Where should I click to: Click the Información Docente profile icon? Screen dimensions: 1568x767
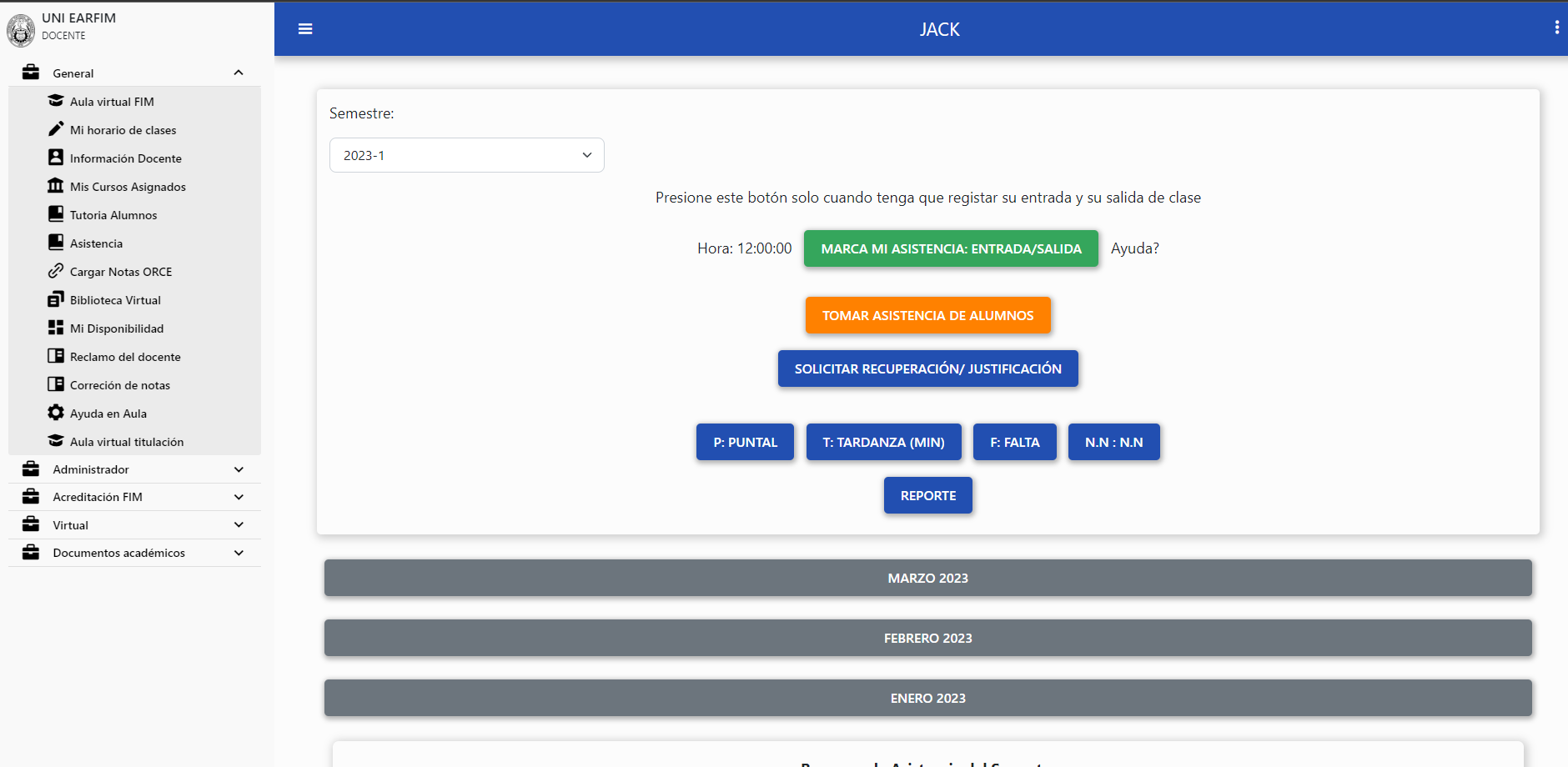click(56, 158)
